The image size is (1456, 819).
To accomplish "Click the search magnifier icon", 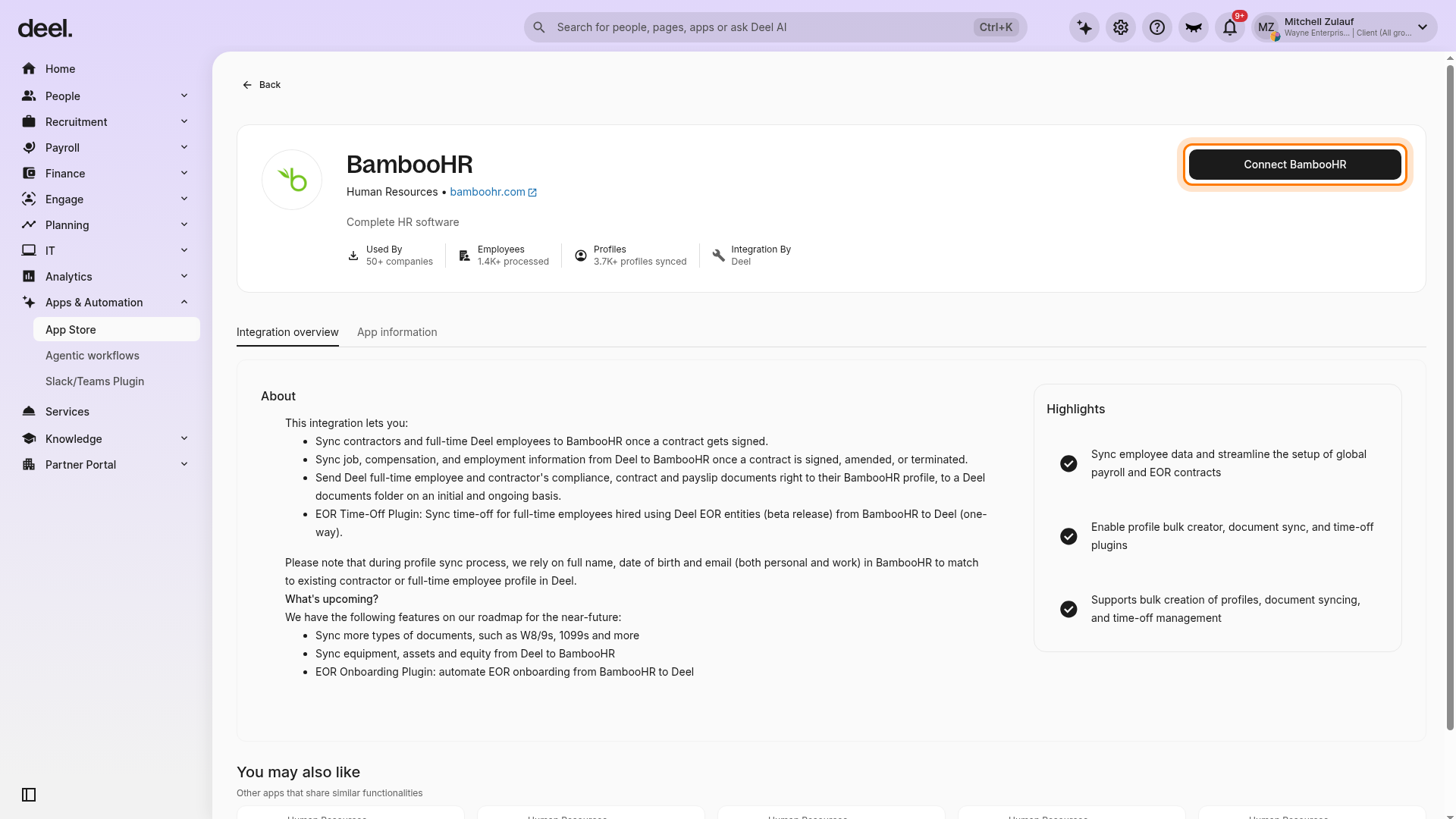I will coord(539,27).
